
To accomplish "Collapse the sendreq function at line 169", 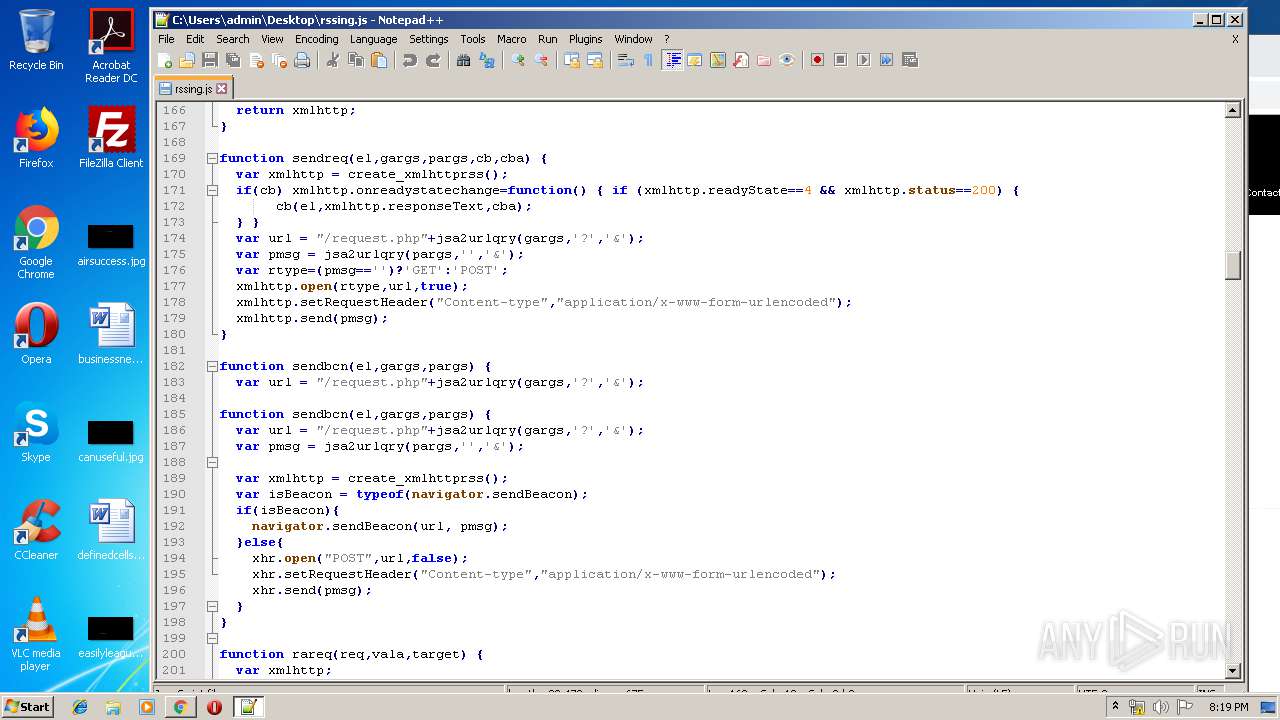I will point(212,158).
